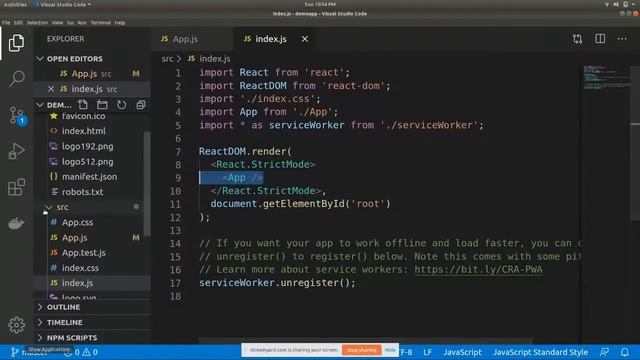The width and height of the screenshot is (640, 360).
Task: Click Stop sharing button
Action: tap(362, 350)
